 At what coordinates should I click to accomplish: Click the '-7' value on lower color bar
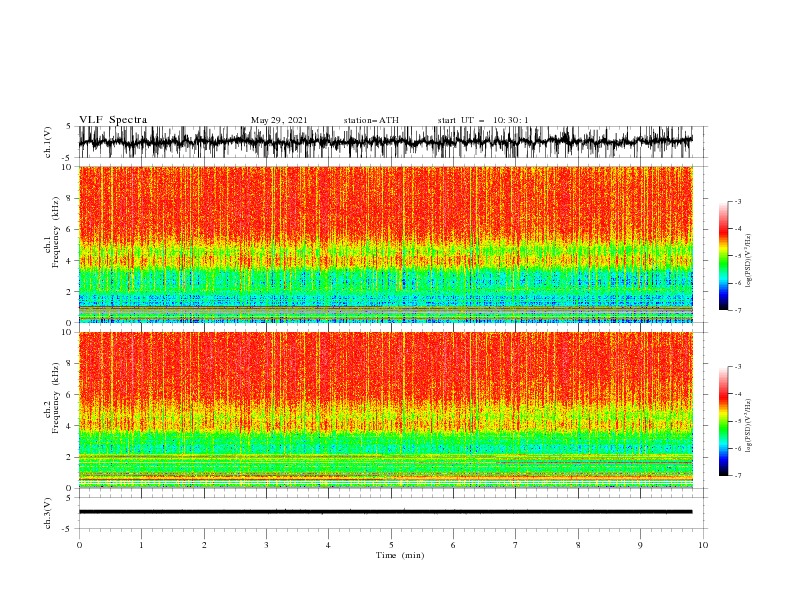pyautogui.click(x=737, y=475)
